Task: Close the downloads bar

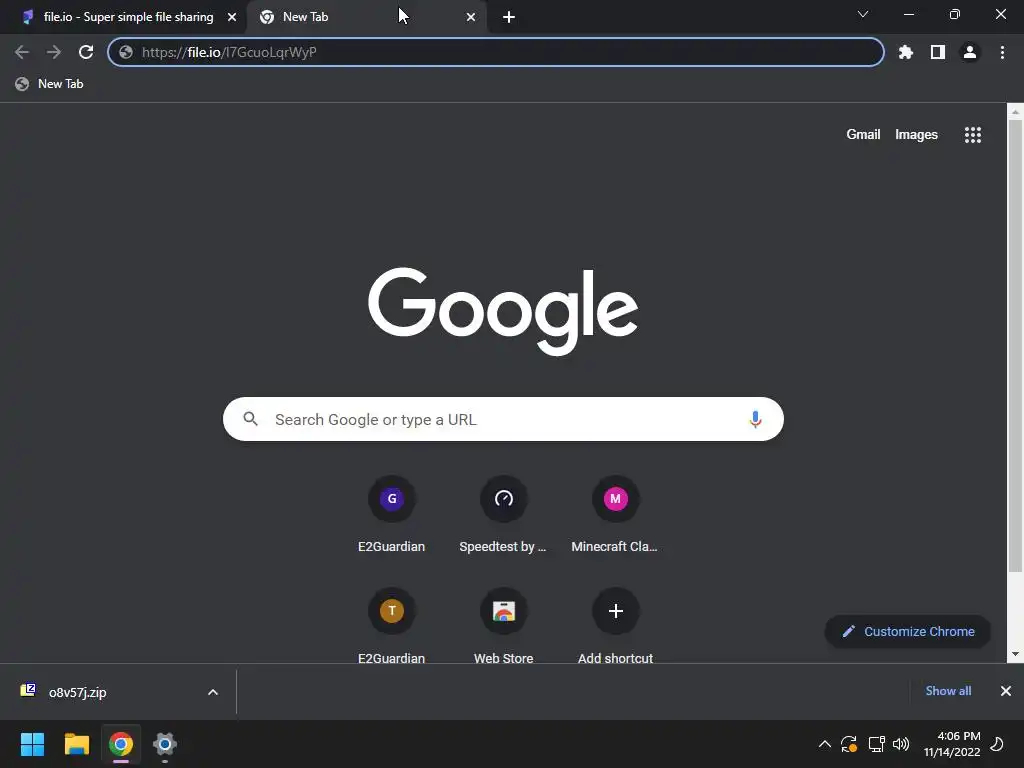Action: click(1006, 691)
